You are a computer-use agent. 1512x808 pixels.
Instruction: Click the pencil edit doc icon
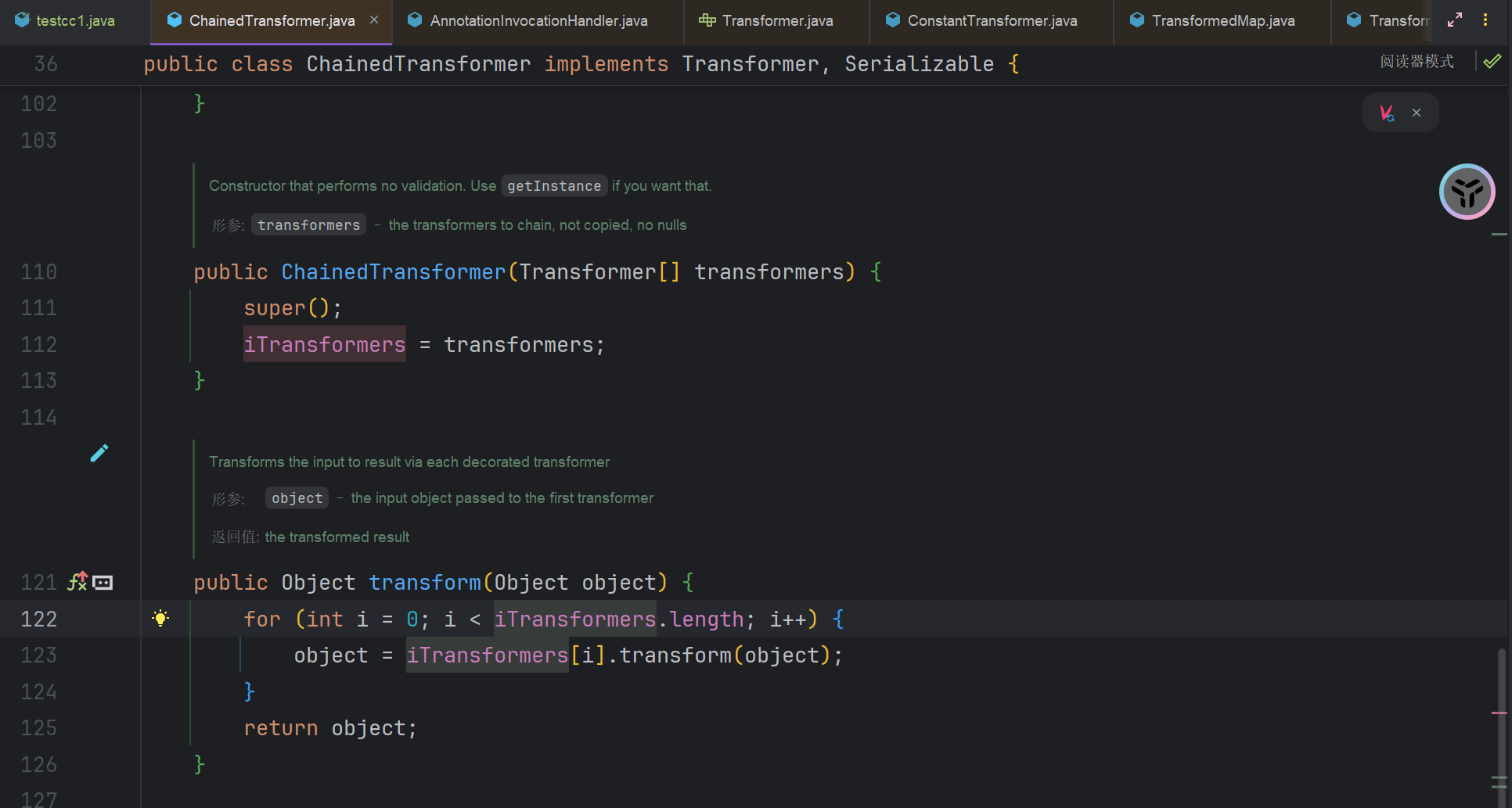(99, 454)
